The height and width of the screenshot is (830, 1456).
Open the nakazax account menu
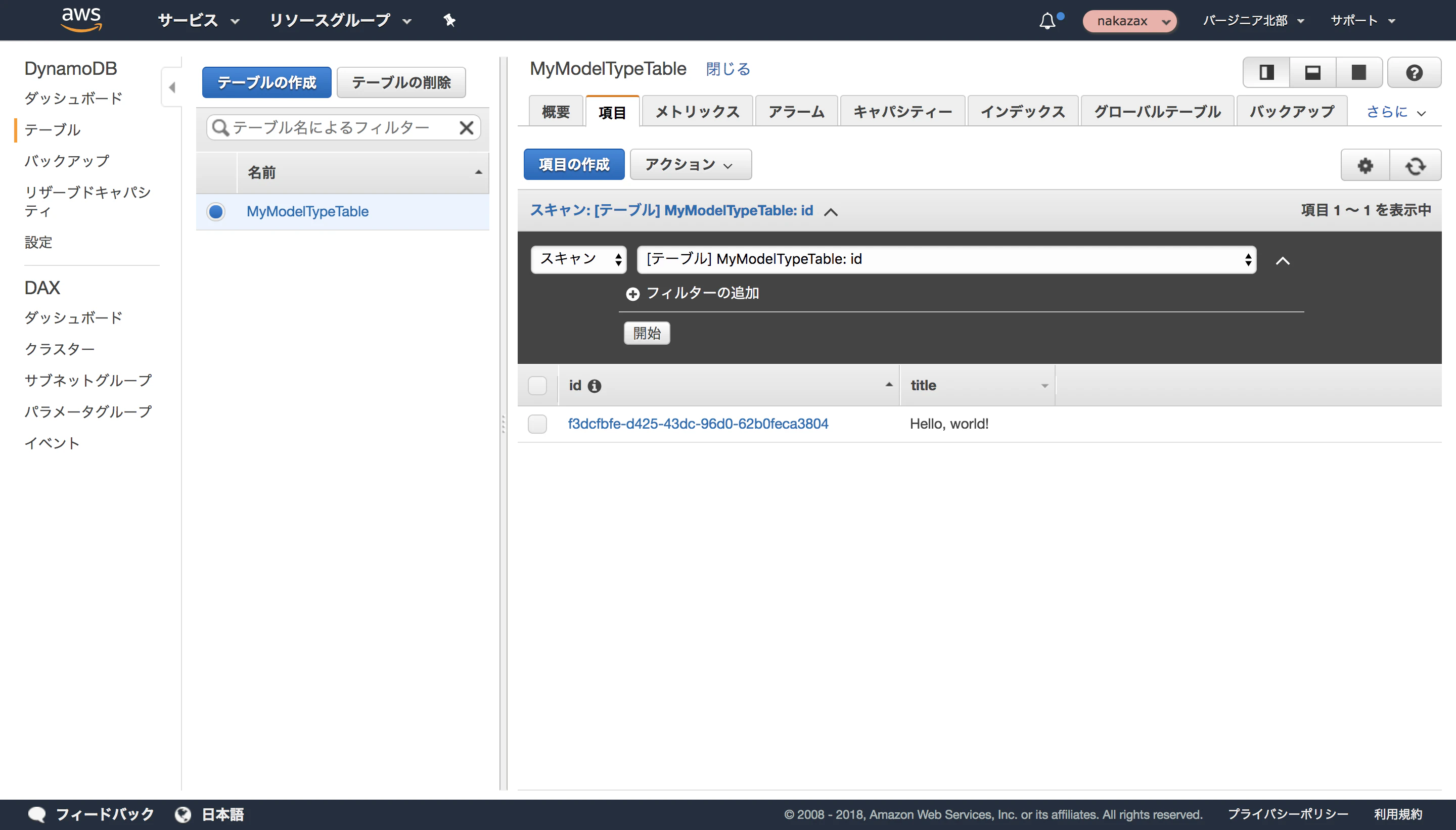[1130, 21]
